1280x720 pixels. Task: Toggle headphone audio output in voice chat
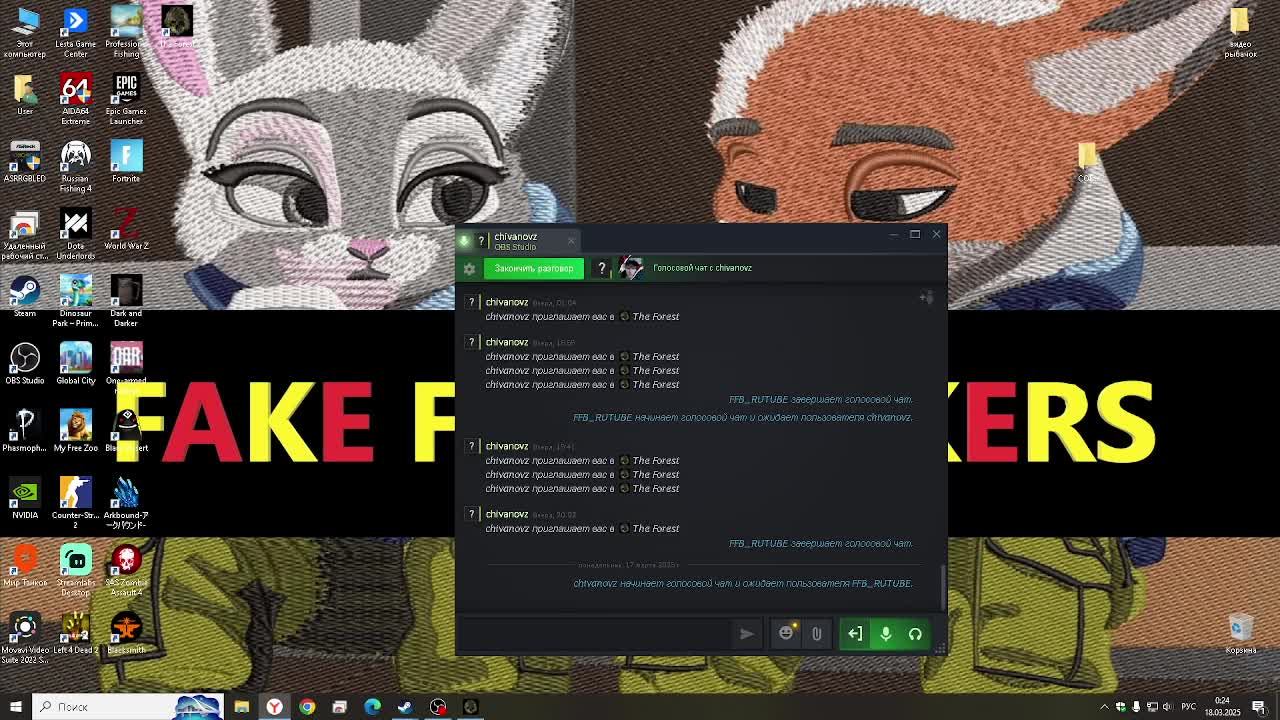[915, 634]
